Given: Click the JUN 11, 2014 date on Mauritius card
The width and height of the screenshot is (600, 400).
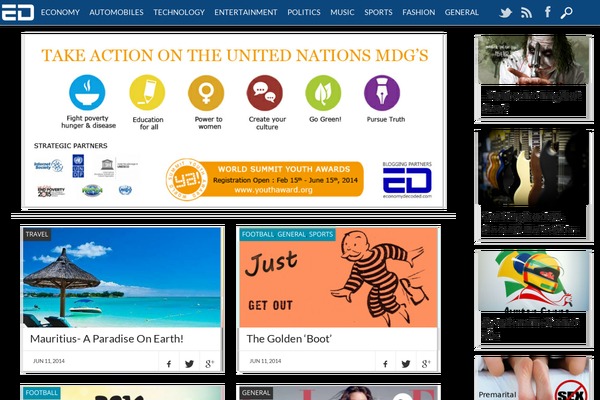Looking at the screenshot, I should click(x=49, y=361).
